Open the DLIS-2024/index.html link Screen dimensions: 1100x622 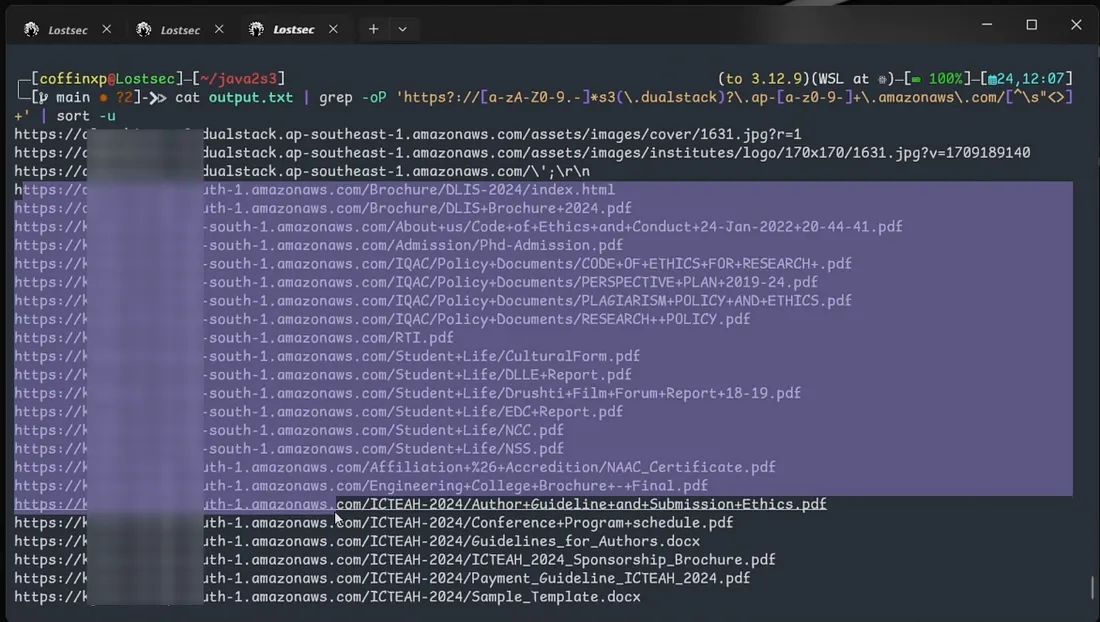[x=314, y=190]
